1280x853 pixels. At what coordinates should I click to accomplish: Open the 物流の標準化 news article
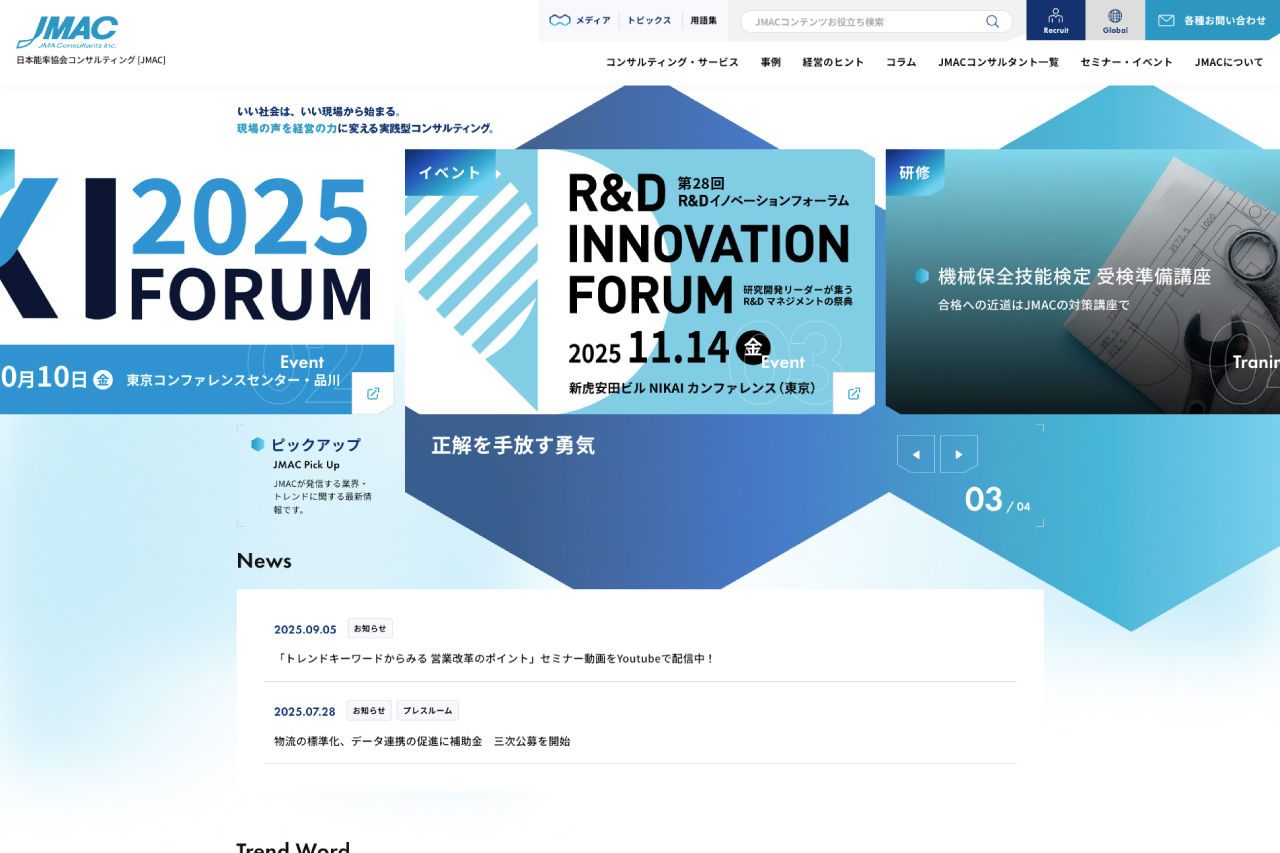(x=422, y=741)
